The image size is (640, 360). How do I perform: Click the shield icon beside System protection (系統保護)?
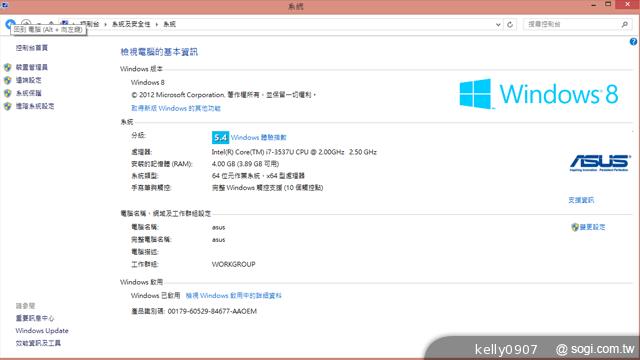click(8, 93)
